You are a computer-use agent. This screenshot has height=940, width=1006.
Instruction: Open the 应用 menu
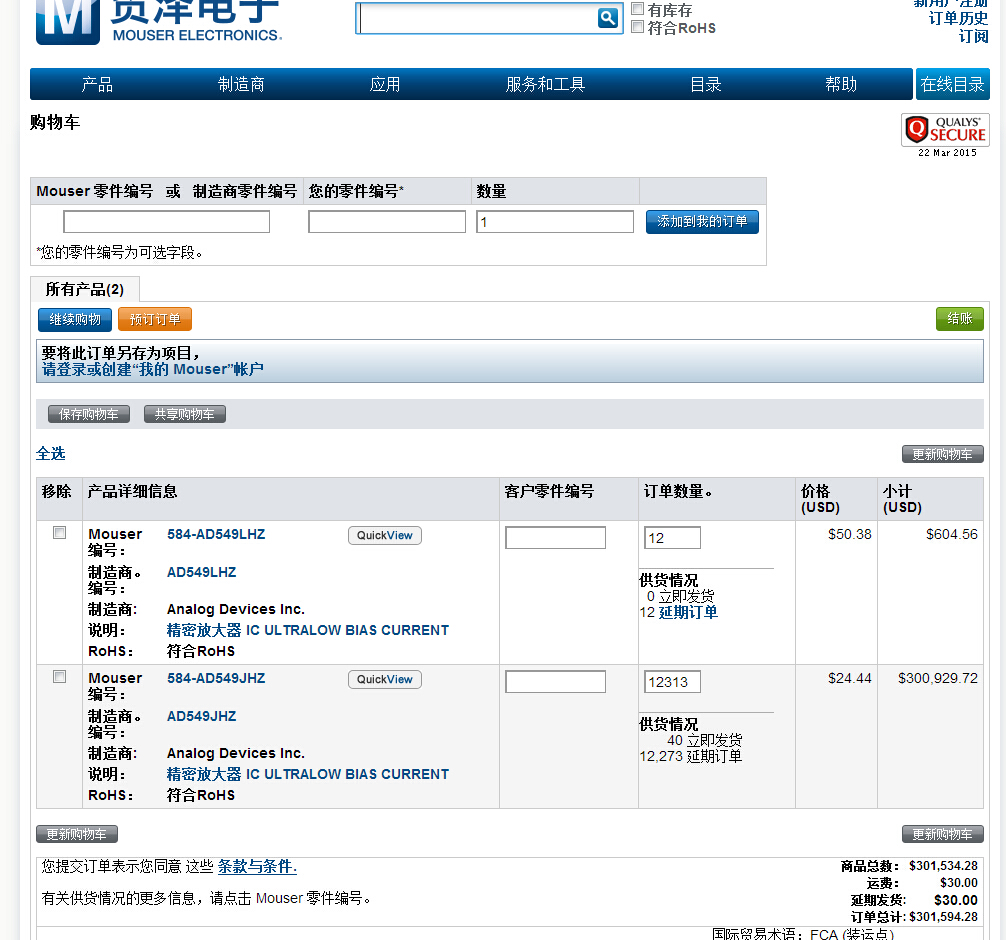385,84
